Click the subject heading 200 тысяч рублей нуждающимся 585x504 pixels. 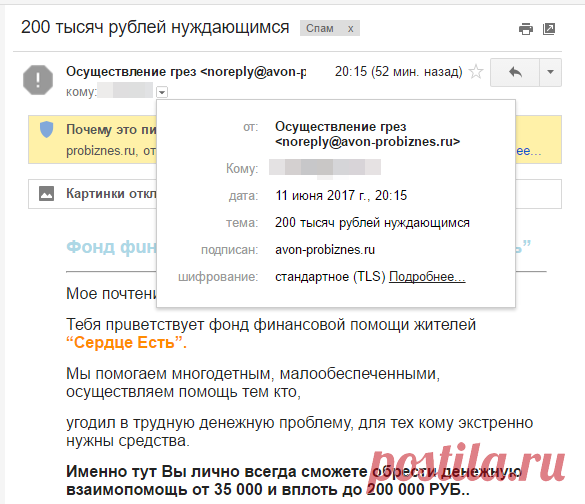155,28
